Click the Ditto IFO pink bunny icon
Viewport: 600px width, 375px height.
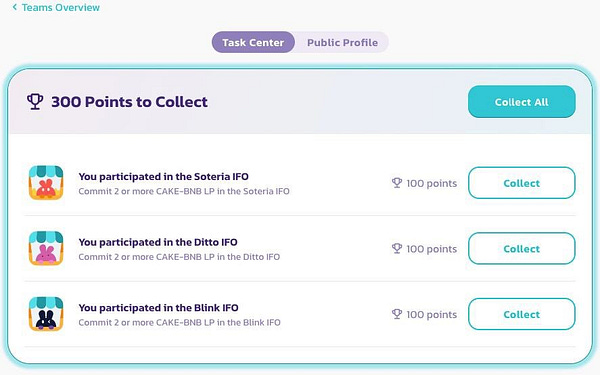(46, 248)
